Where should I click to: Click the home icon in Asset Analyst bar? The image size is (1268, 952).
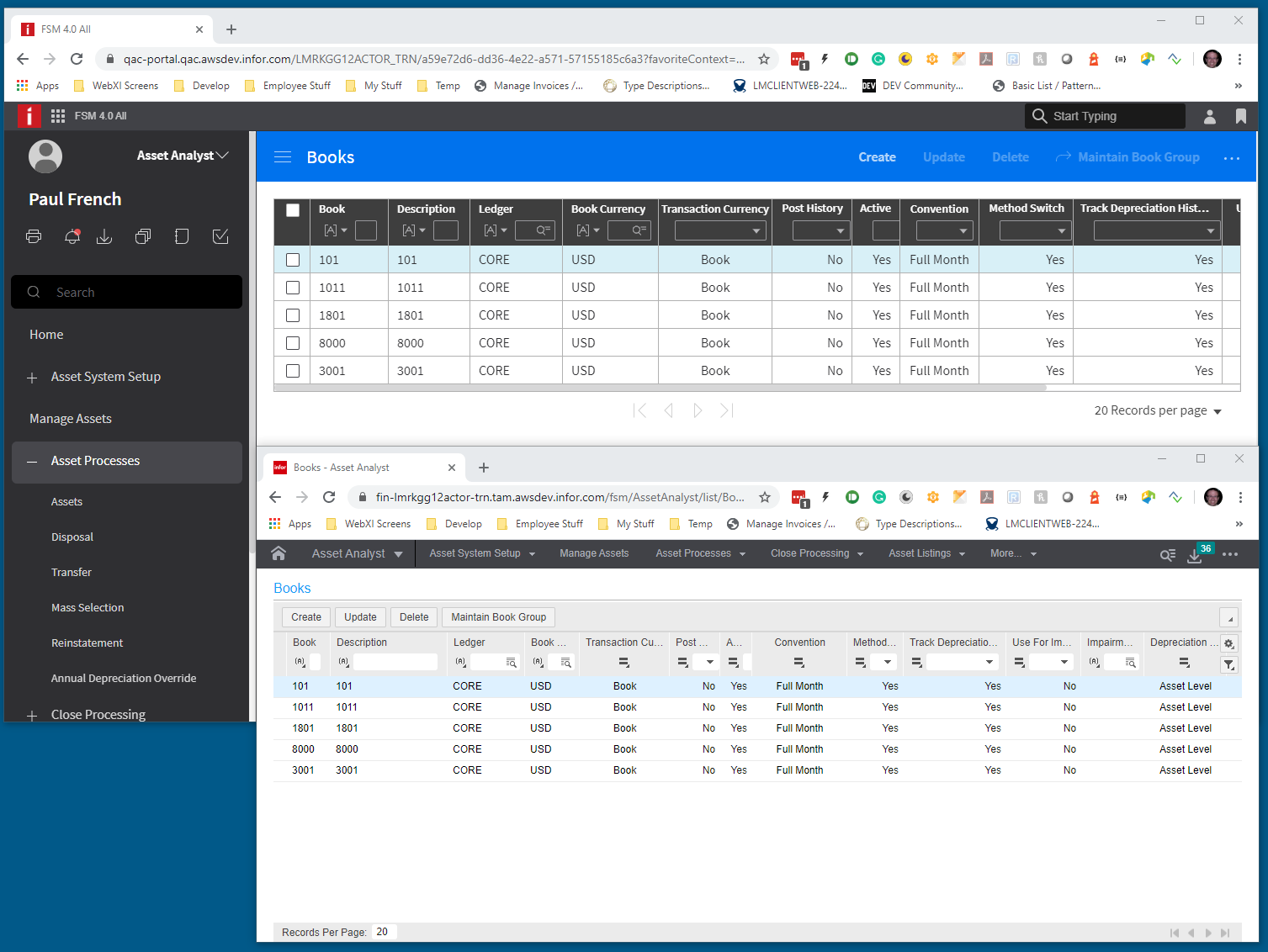pyautogui.click(x=279, y=553)
